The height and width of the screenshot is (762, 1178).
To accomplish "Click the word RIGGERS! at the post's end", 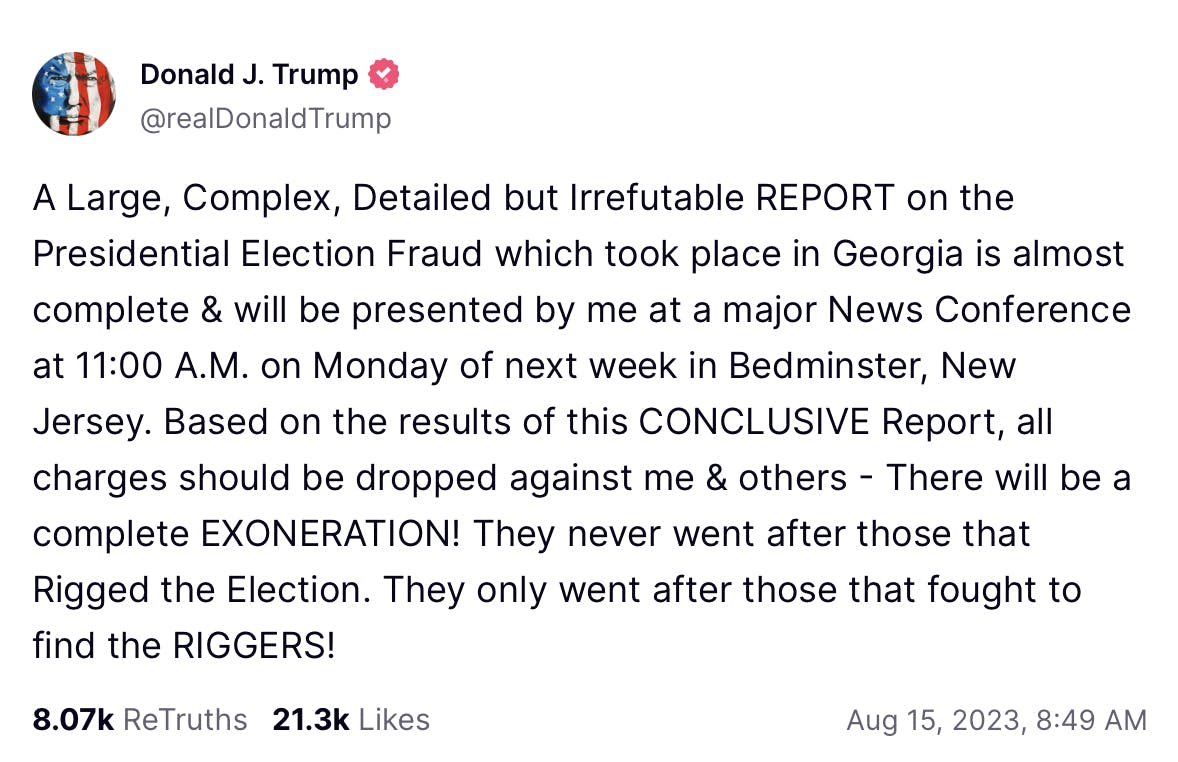I will (254, 646).
